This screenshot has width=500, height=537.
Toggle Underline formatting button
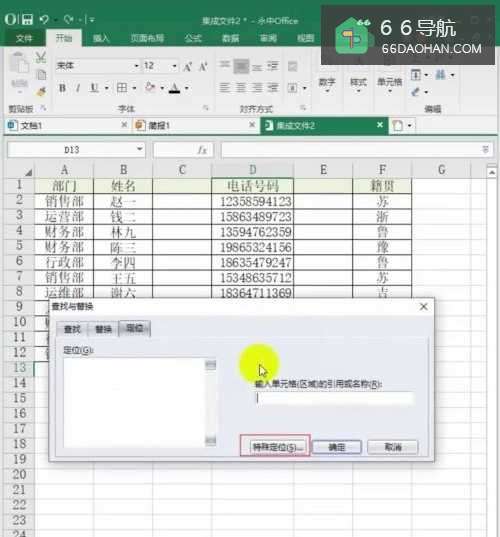point(94,88)
